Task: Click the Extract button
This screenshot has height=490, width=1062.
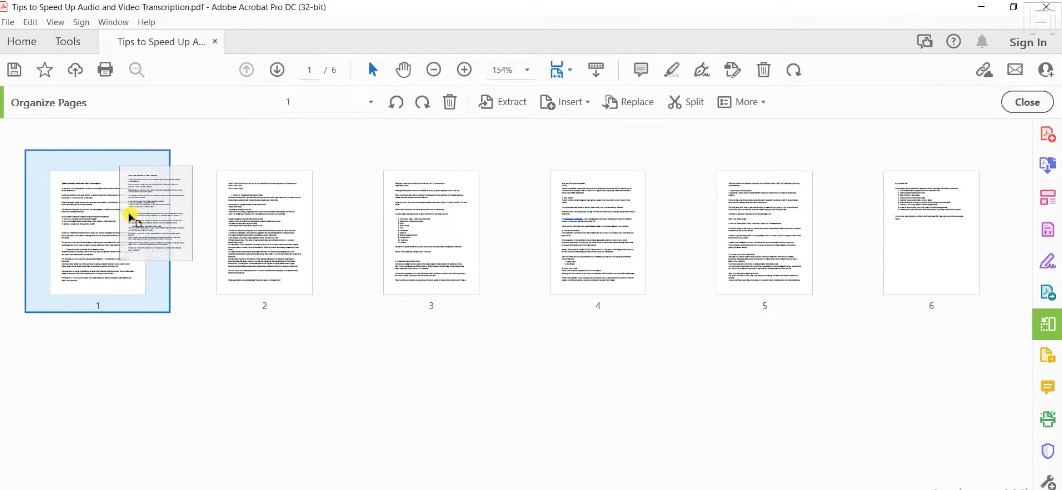Action: 503,102
